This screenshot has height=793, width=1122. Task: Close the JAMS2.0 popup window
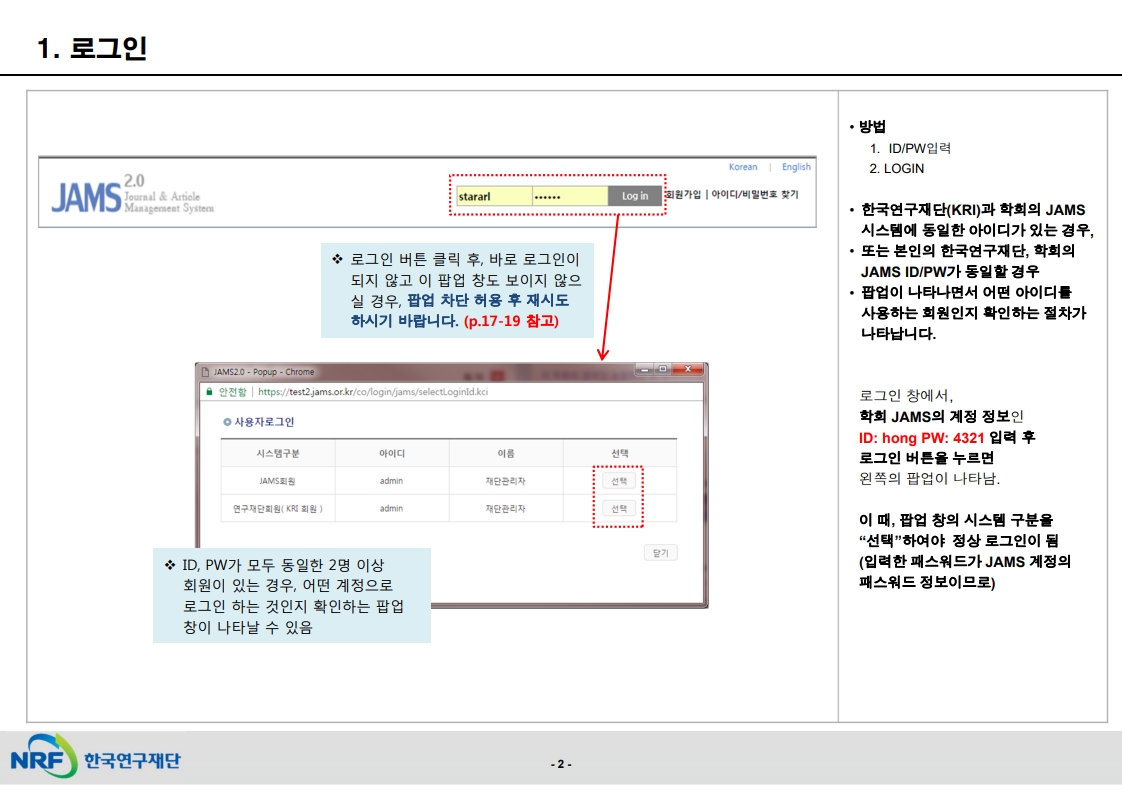688,369
